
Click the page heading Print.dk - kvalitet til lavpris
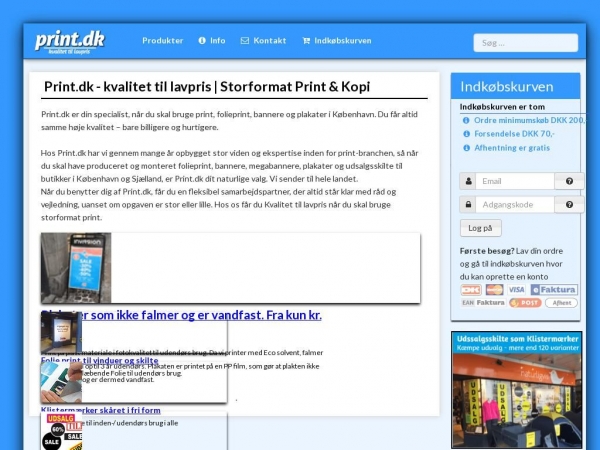coord(207,86)
